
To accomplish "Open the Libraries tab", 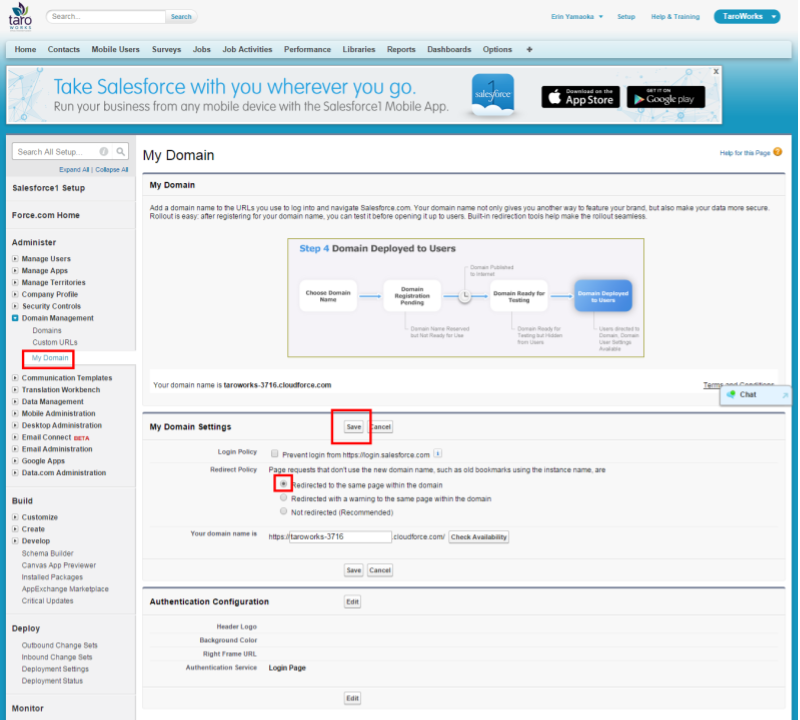I will click(359, 49).
